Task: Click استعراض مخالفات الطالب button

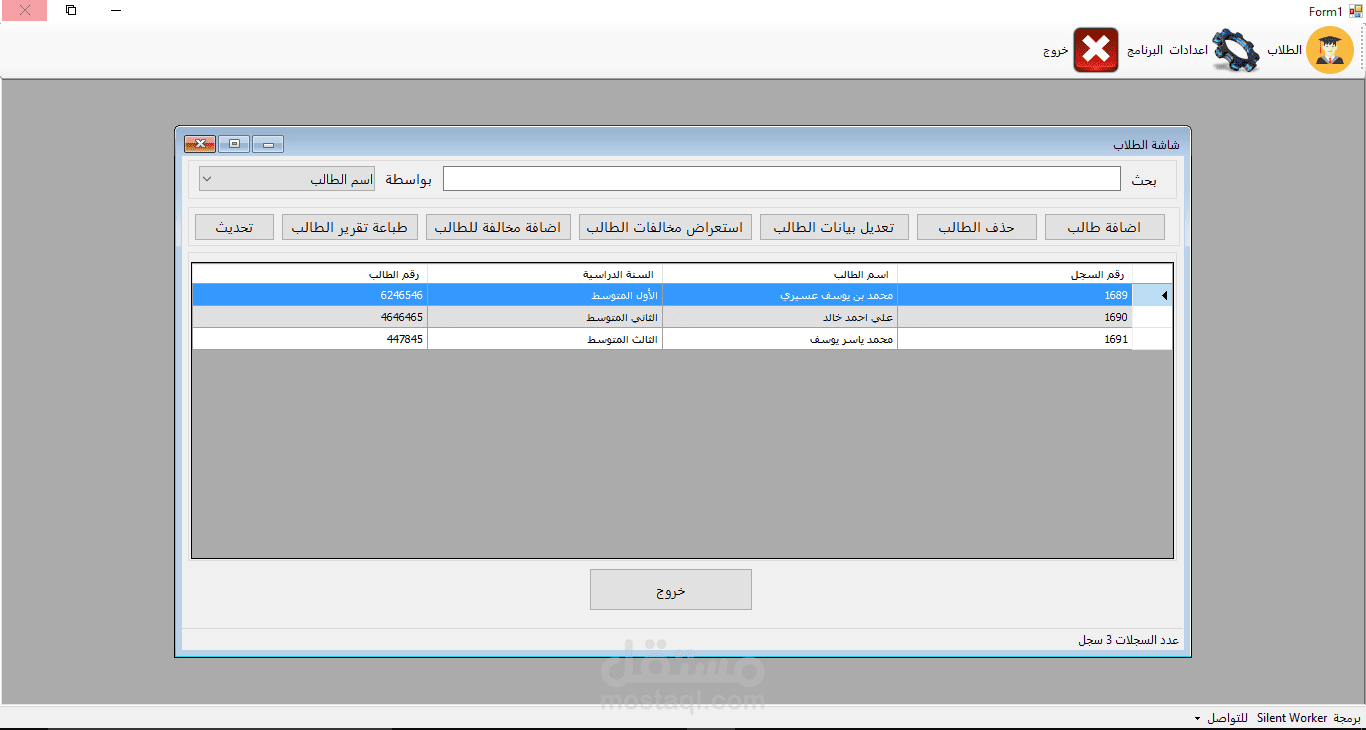Action: pyautogui.click(x=665, y=227)
